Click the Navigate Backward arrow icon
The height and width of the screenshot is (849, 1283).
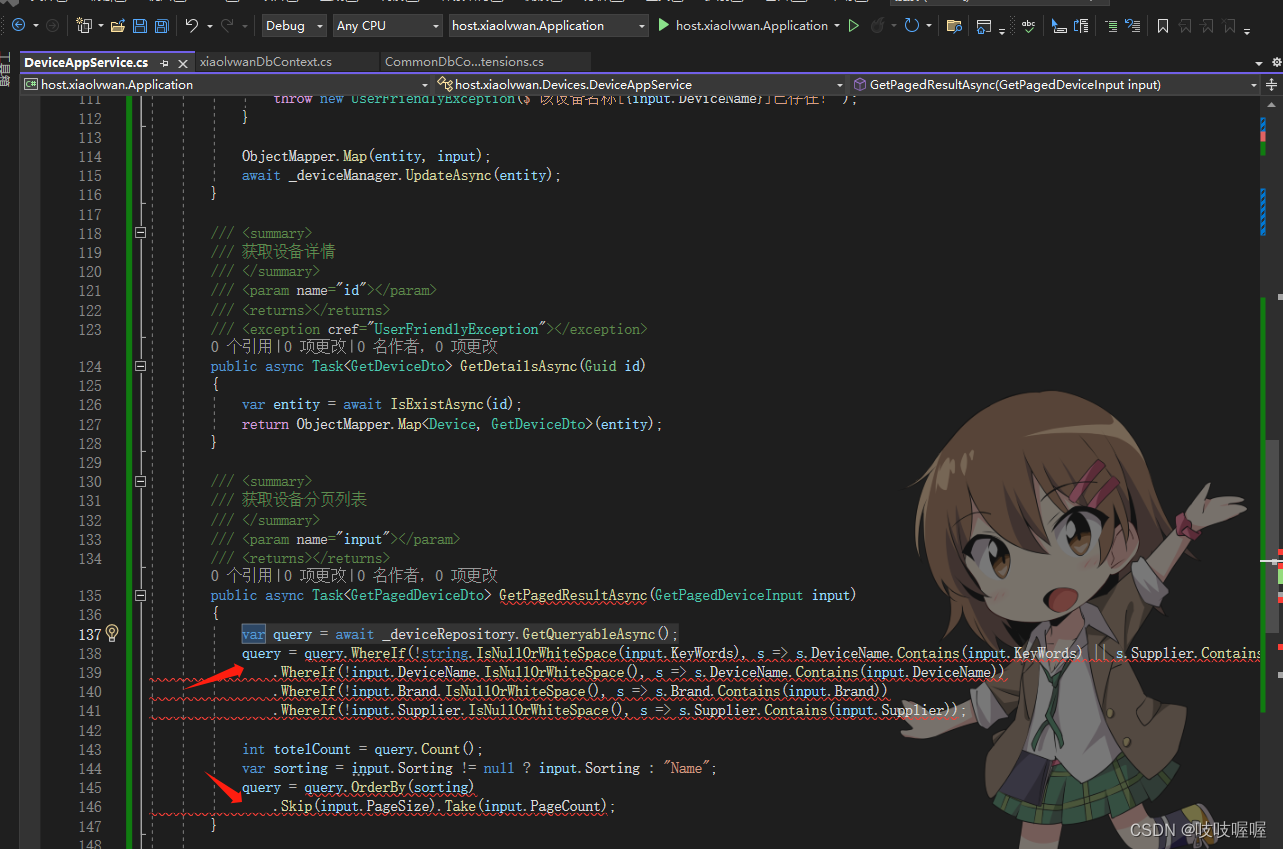point(18,25)
